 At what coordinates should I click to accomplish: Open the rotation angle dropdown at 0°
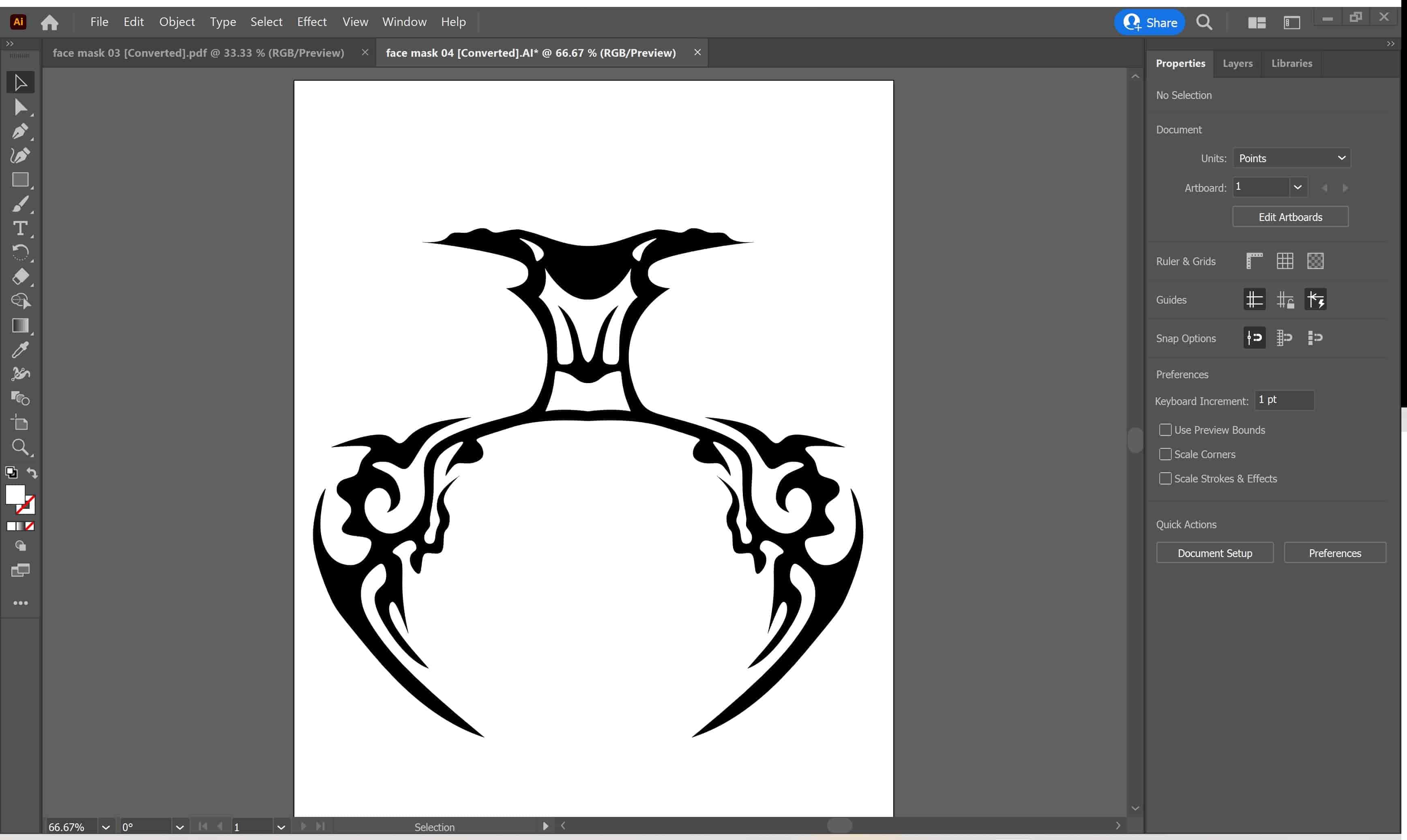[179, 827]
